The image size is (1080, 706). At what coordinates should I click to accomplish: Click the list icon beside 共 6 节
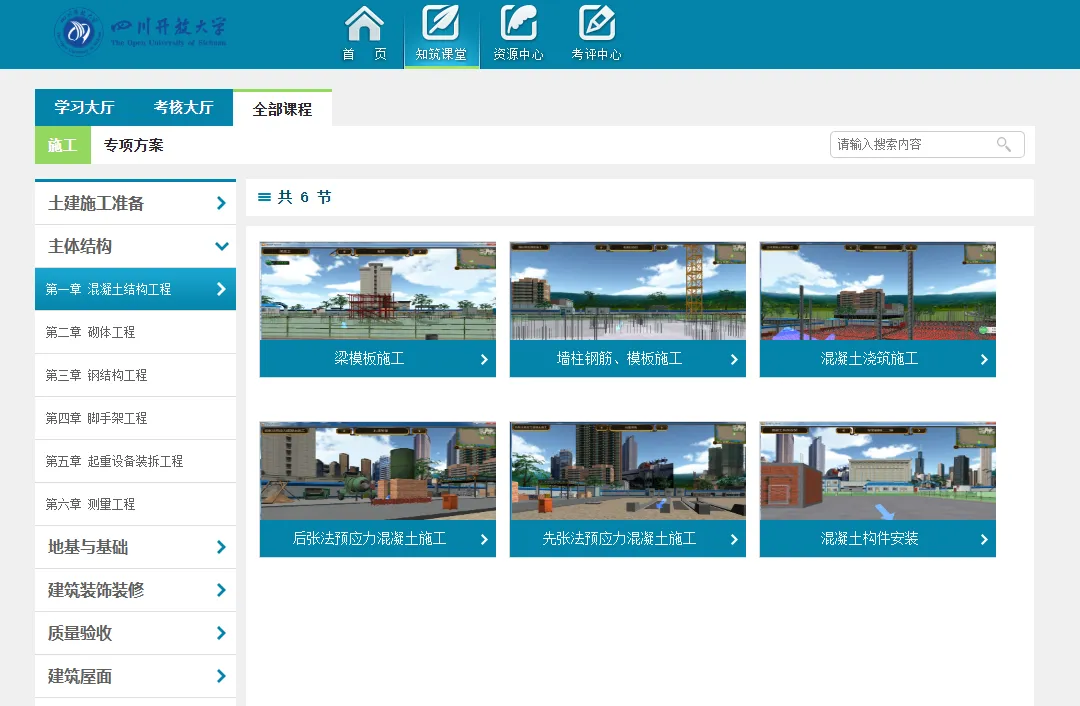tap(264, 198)
